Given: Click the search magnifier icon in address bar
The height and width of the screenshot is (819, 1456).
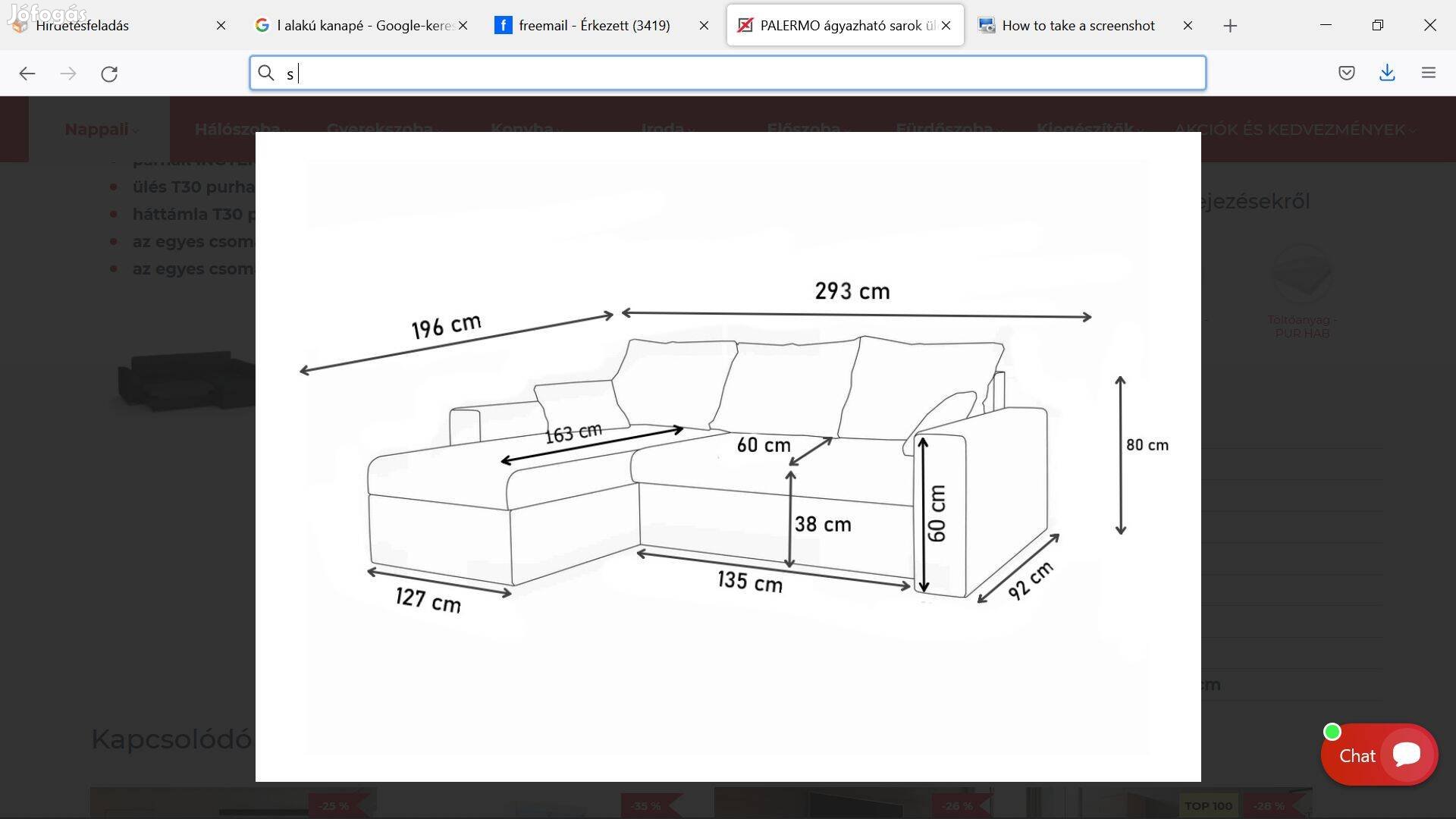Looking at the screenshot, I should (x=265, y=73).
